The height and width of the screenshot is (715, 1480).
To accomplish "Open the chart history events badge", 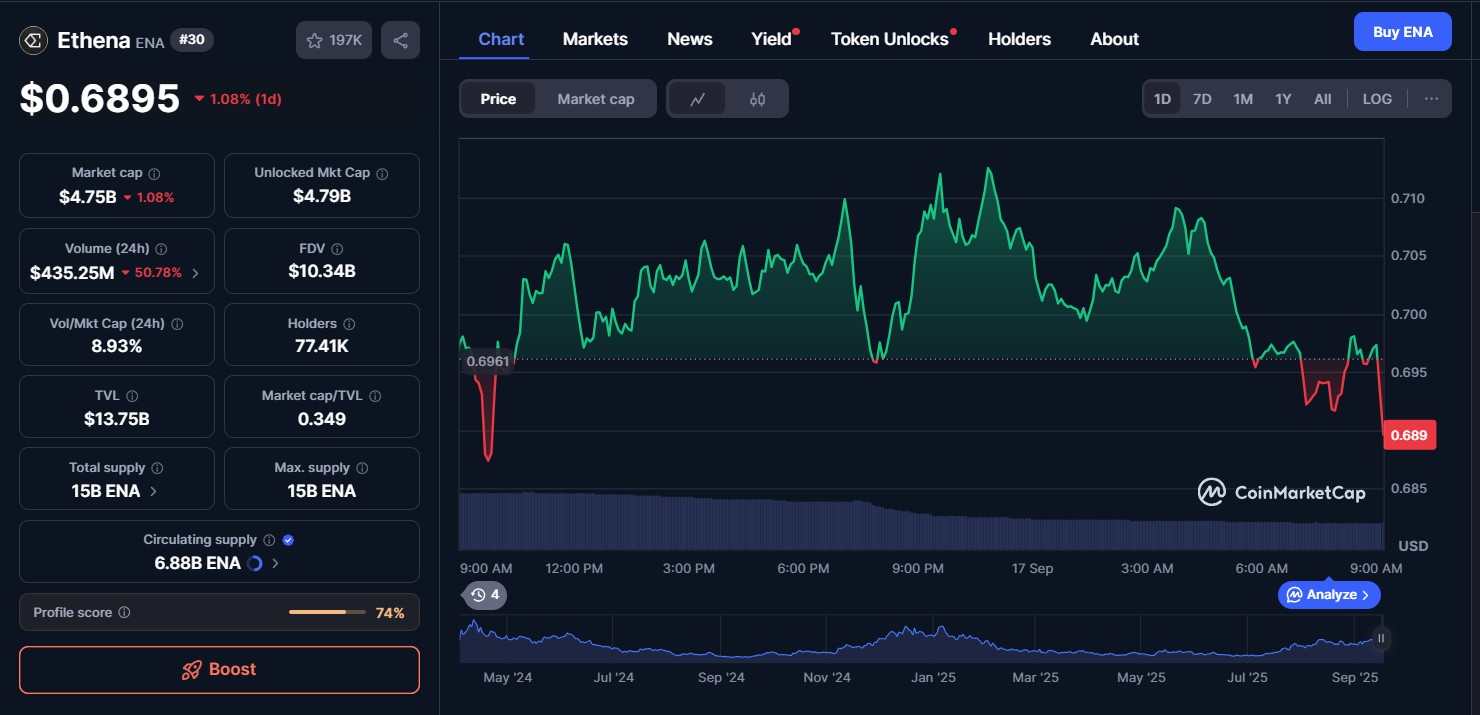I will point(485,595).
